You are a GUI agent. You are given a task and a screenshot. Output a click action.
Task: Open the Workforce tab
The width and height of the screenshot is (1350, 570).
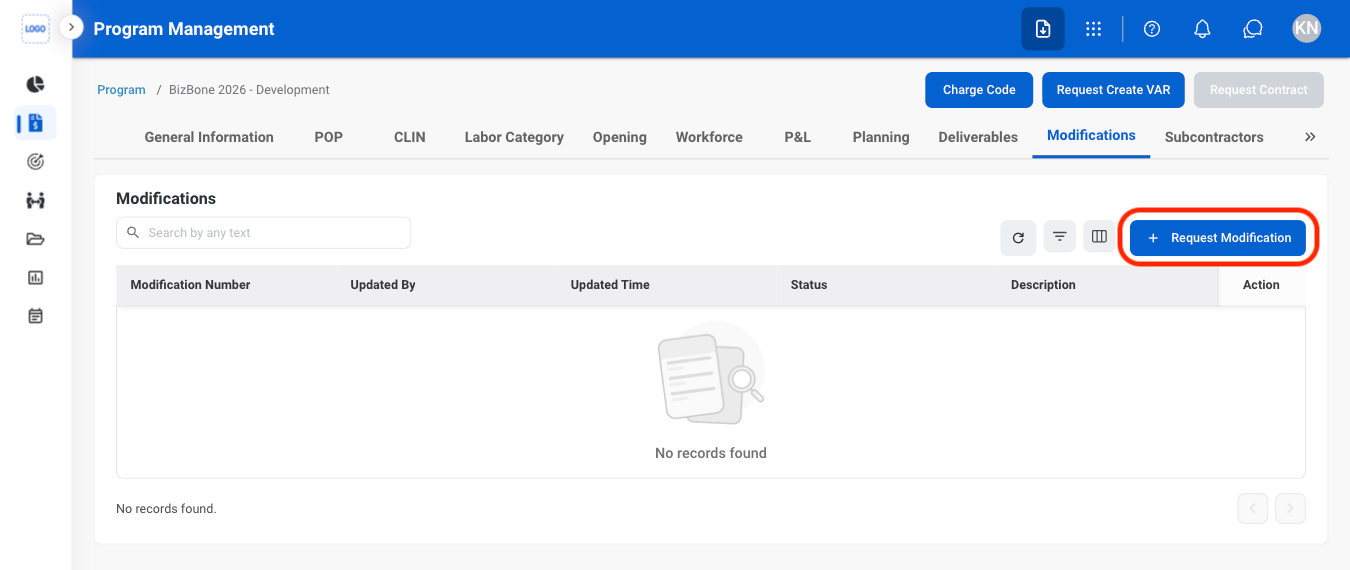(x=709, y=137)
